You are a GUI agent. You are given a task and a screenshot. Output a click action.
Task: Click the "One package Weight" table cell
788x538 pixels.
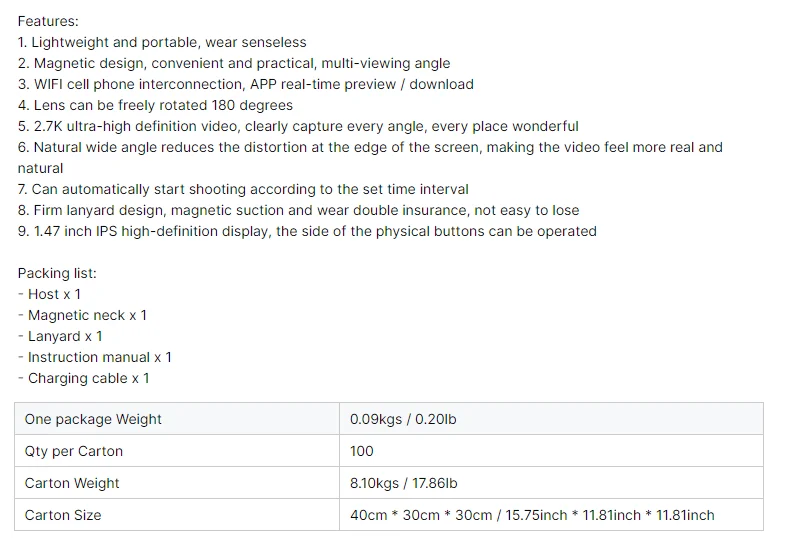coord(93,419)
